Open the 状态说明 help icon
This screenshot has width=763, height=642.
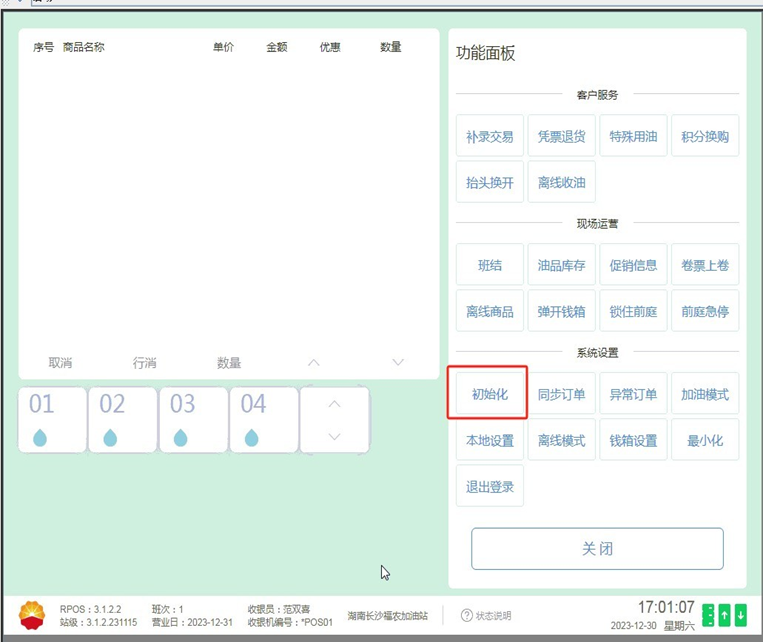[x=467, y=615]
